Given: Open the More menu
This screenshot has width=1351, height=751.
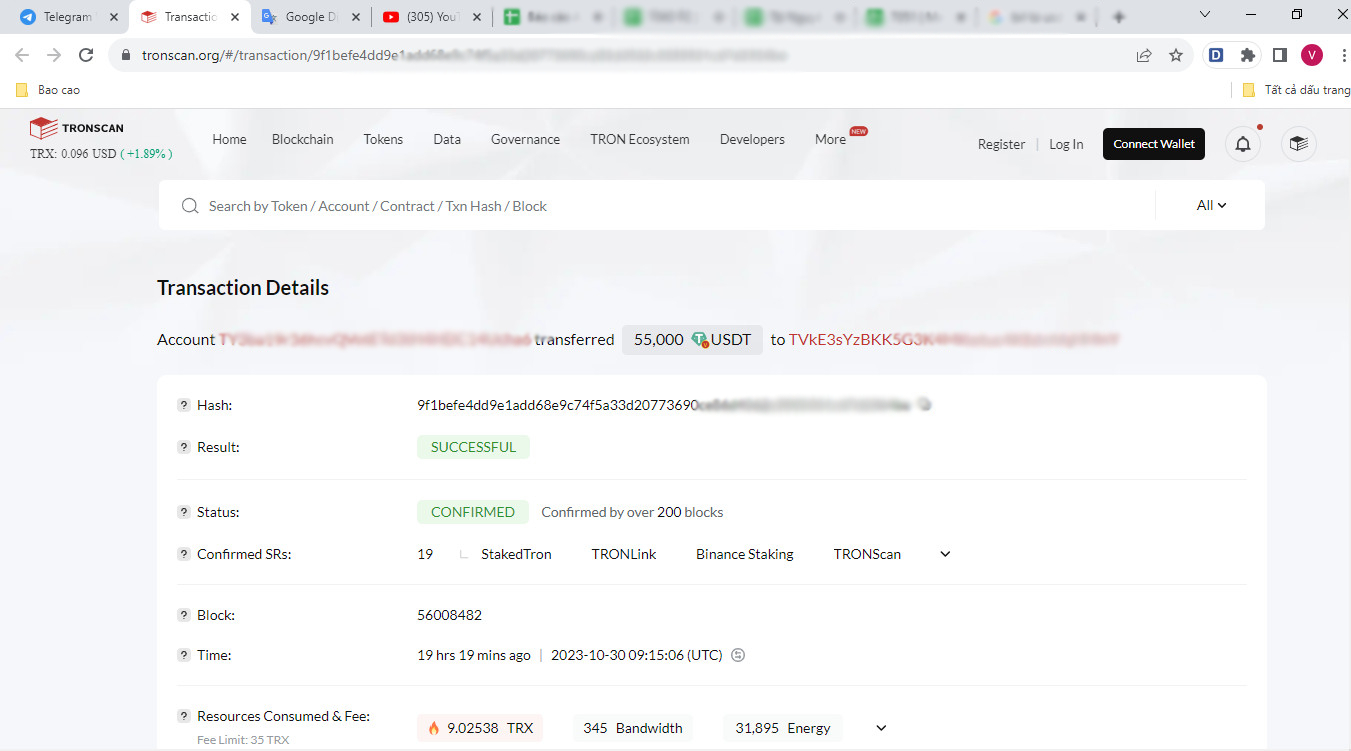Looking at the screenshot, I should pos(830,139).
